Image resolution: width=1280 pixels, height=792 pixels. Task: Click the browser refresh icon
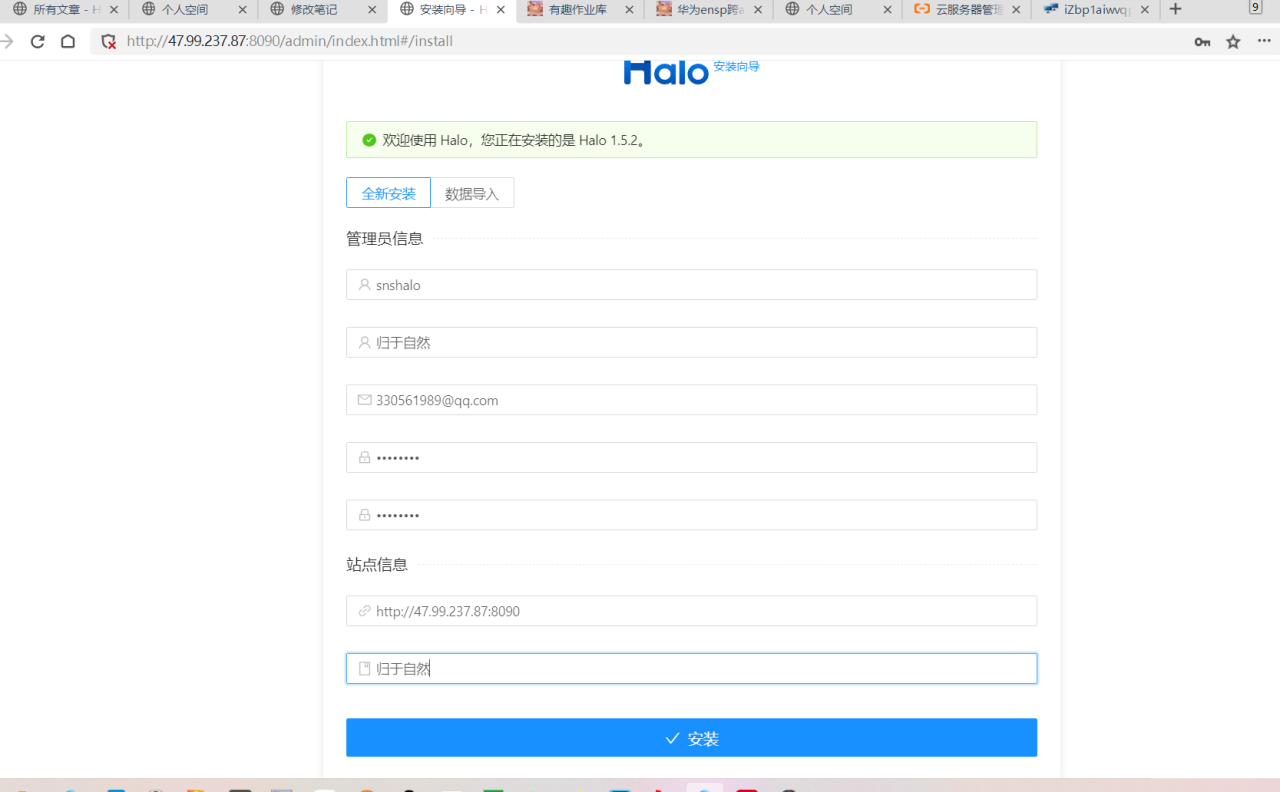[37, 42]
